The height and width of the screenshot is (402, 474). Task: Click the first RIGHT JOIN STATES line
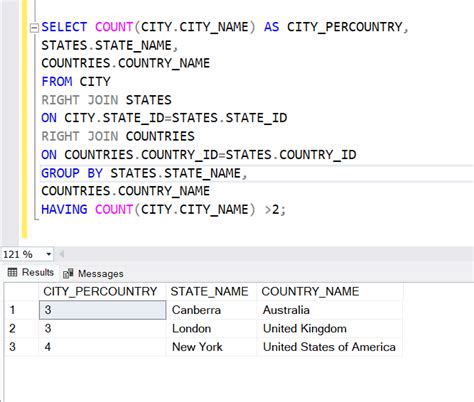click(x=106, y=100)
